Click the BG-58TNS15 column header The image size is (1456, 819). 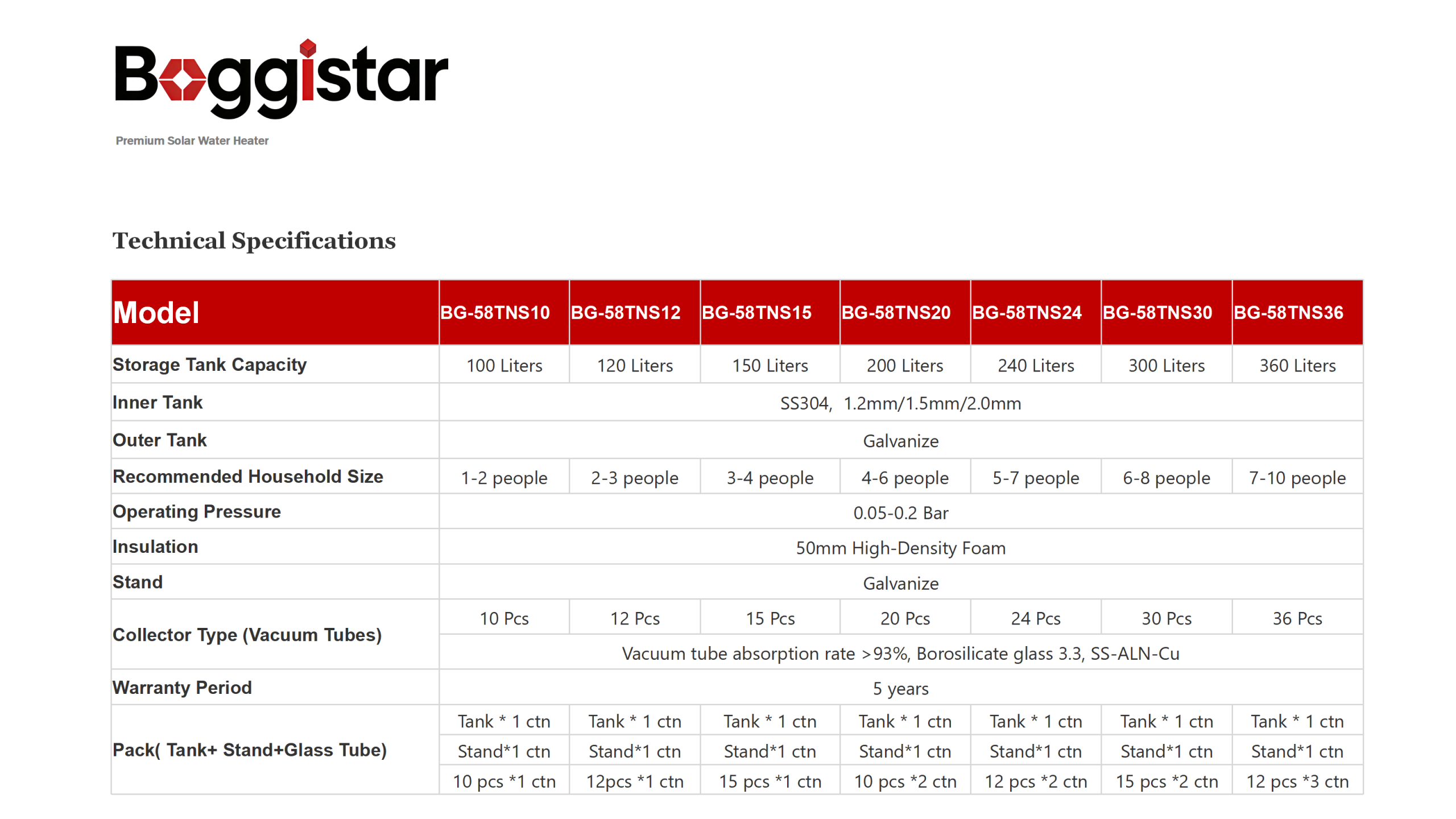pyautogui.click(x=756, y=312)
